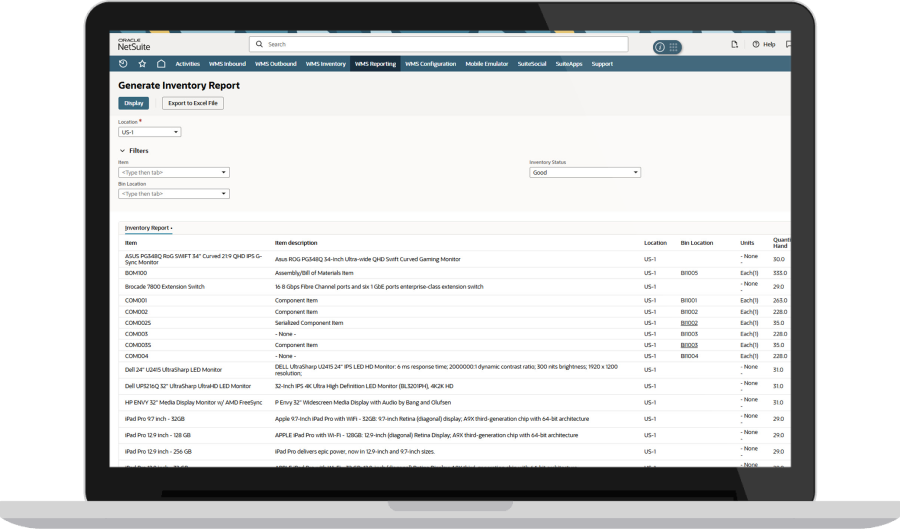Screen dimensions: 900x529
Task: Click the grid icon in the header pill
Action: [674, 47]
